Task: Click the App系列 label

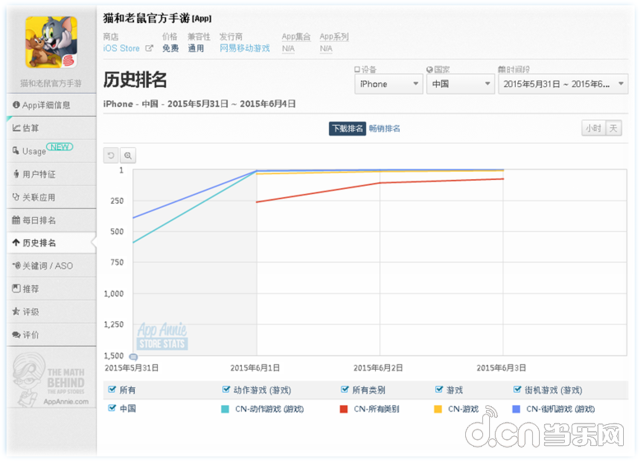Action: [x=334, y=37]
